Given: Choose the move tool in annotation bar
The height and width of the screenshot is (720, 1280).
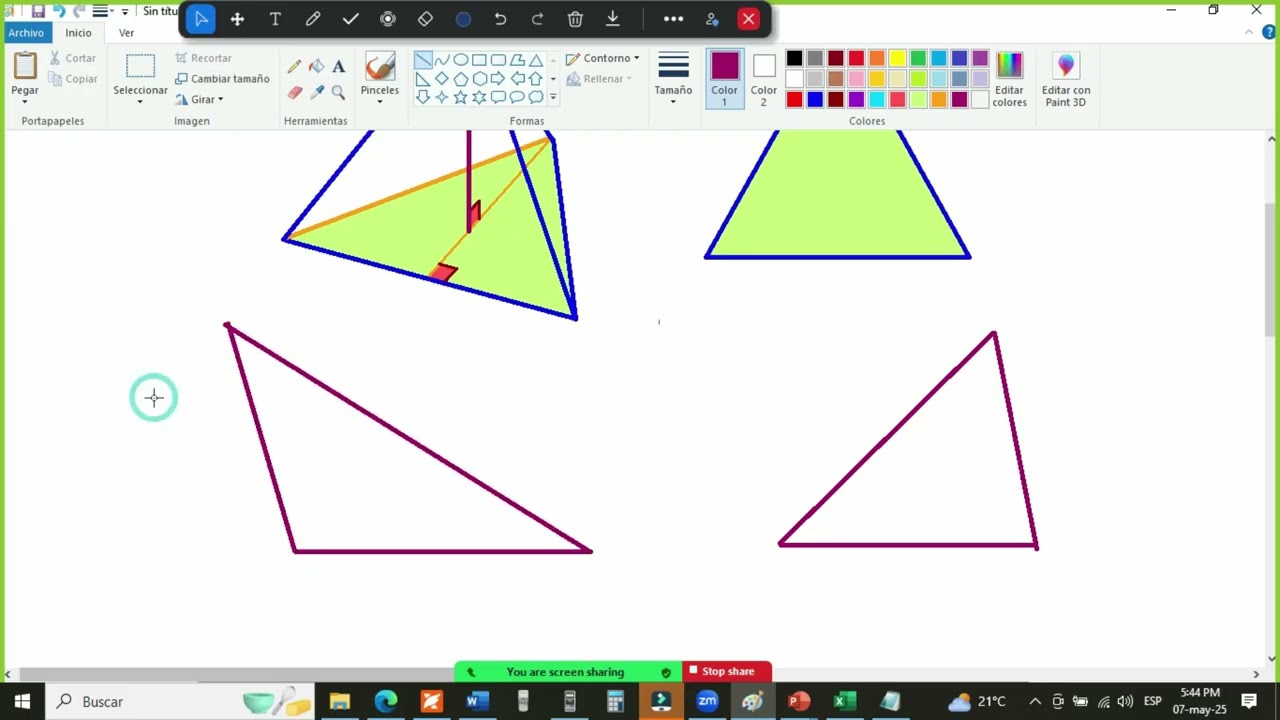Looking at the screenshot, I should [238, 19].
